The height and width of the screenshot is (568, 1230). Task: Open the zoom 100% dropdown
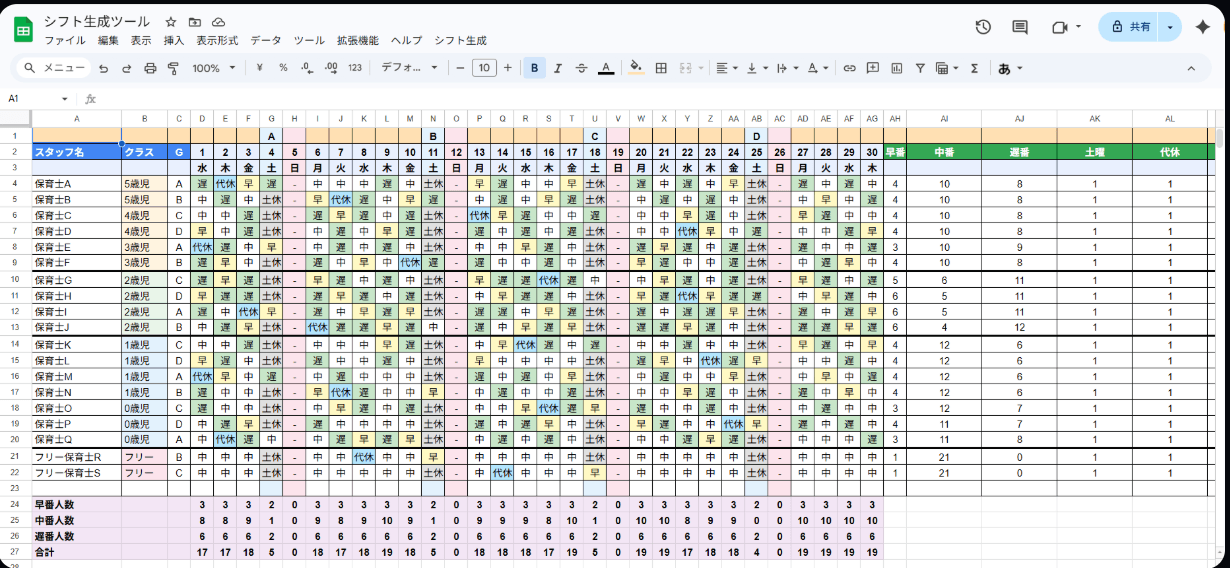point(214,68)
